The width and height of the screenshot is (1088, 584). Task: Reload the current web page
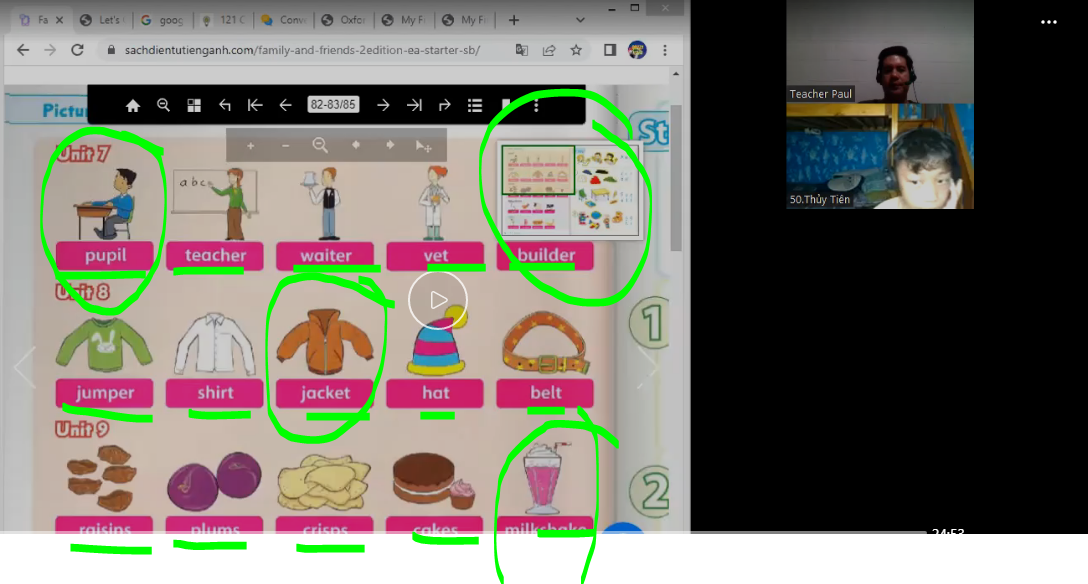77,50
